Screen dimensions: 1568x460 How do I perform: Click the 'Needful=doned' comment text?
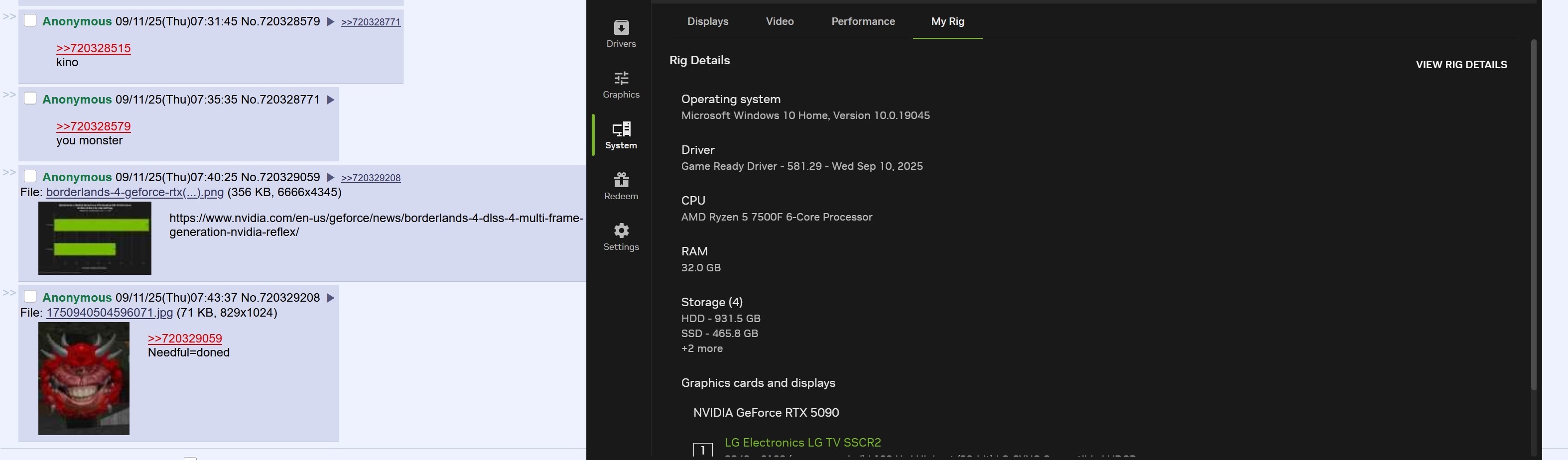[x=189, y=353]
